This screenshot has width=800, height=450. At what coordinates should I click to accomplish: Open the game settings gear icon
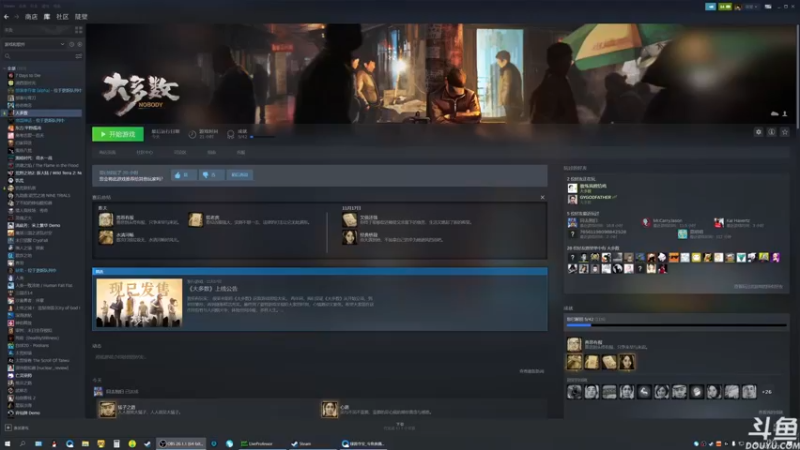pyautogui.click(x=759, y=132)
